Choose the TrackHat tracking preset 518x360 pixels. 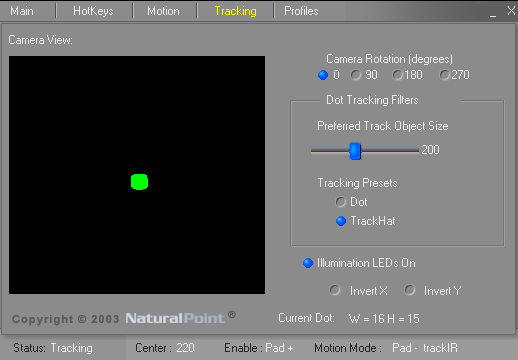[341, 221]
